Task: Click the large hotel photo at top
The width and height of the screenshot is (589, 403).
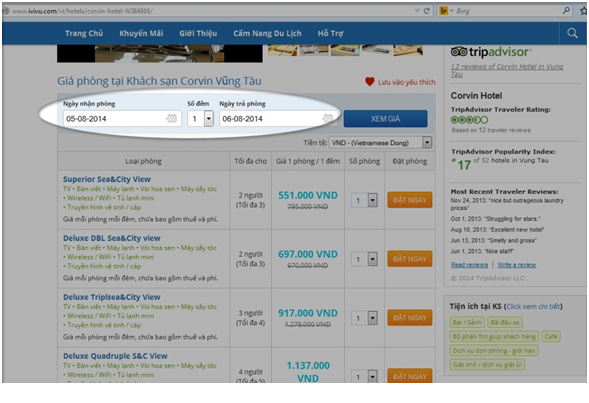Action: [x=160, y=53]
